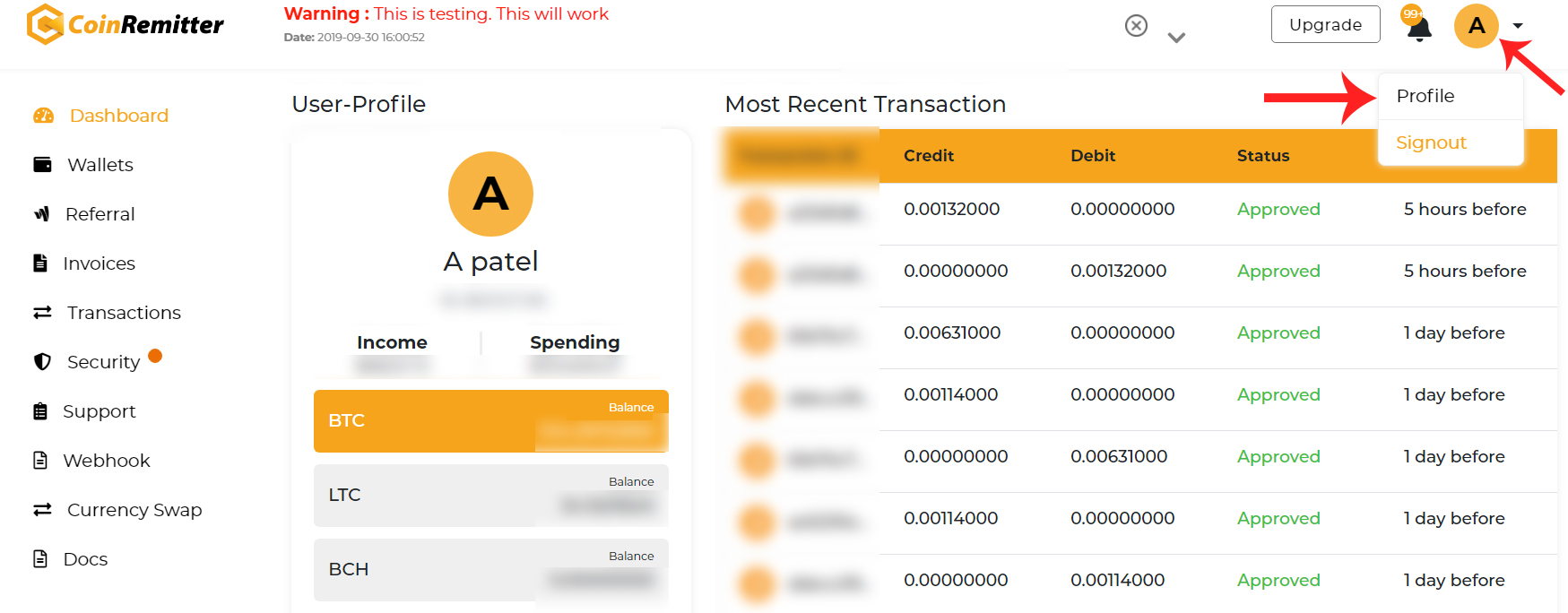The width and height of the screenshot is (1568, 613).
Task: Choose Signout from the account menu
Action: pyautogui.click(x=1431, y=142)
